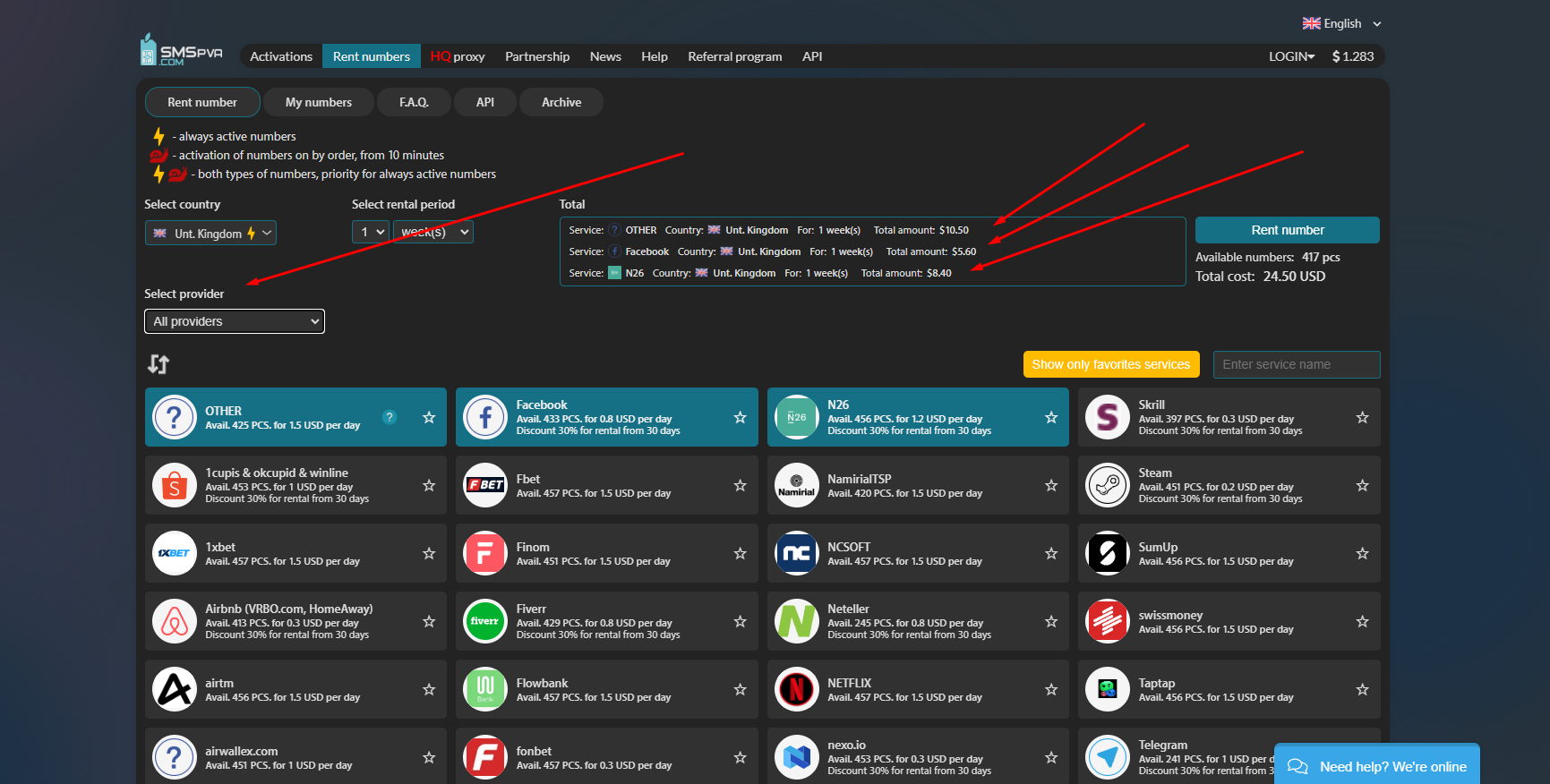Click the SumUp service logo

(x=1108, y=553)
